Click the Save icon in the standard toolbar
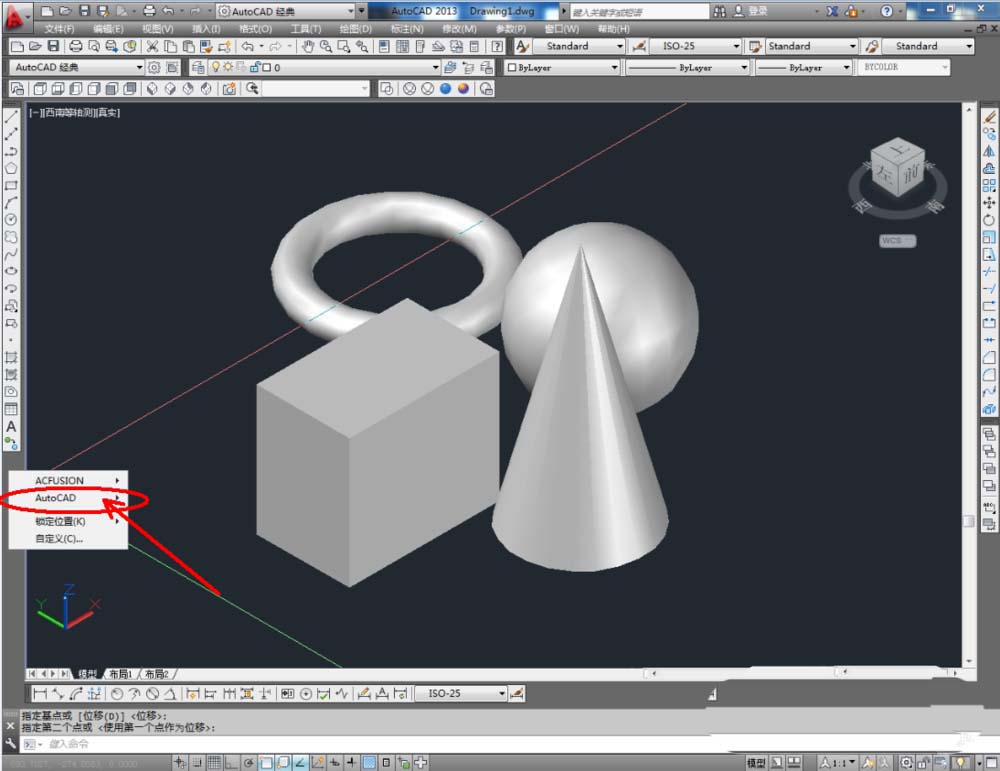 click(54, 47)
